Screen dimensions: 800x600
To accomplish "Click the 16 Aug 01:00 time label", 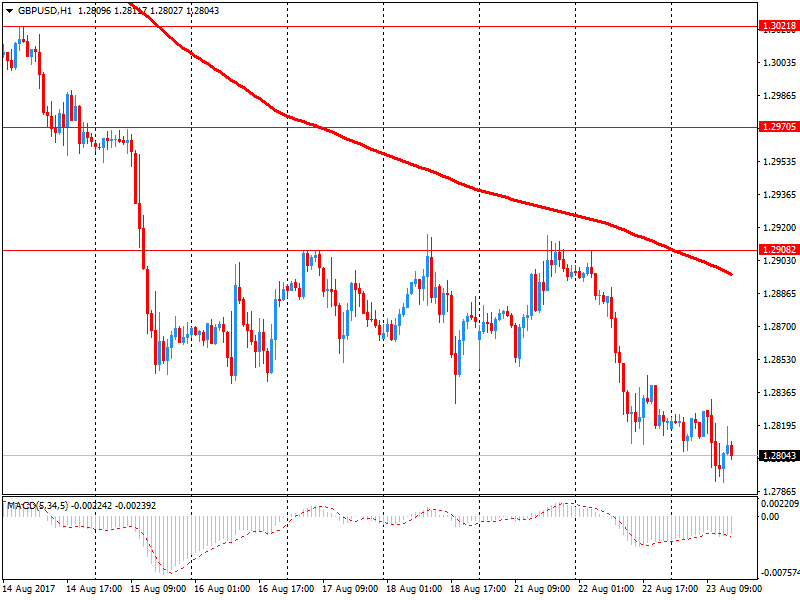I will pyautogui.click(x=222, y=589).
